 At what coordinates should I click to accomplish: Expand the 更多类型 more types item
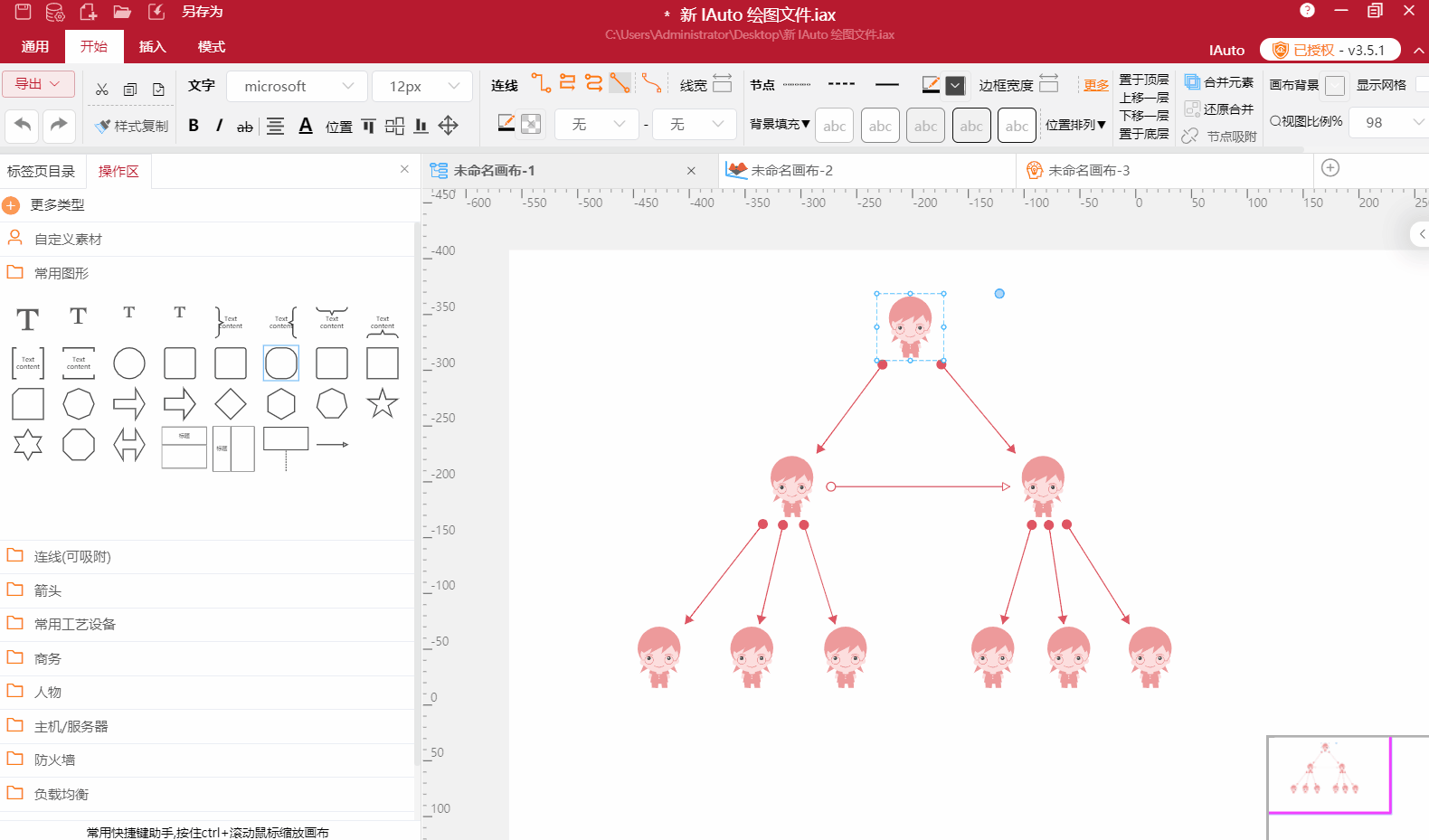click(57, 205)
